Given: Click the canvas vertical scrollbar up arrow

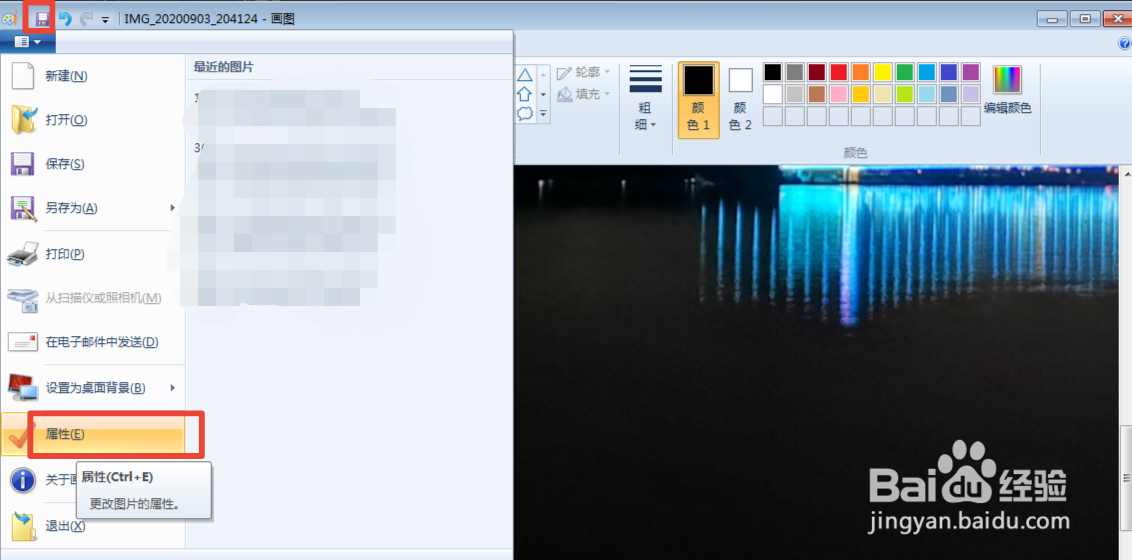Looking at the screenshot, I should (x=1126, y=172).
